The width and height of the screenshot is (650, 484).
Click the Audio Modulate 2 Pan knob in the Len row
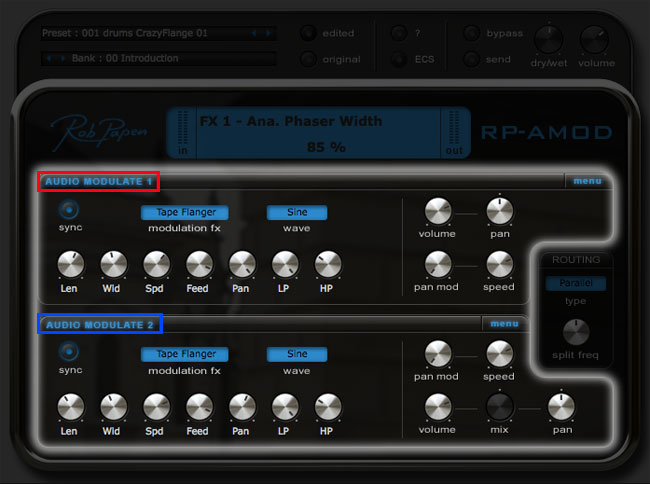coord(242,407)
